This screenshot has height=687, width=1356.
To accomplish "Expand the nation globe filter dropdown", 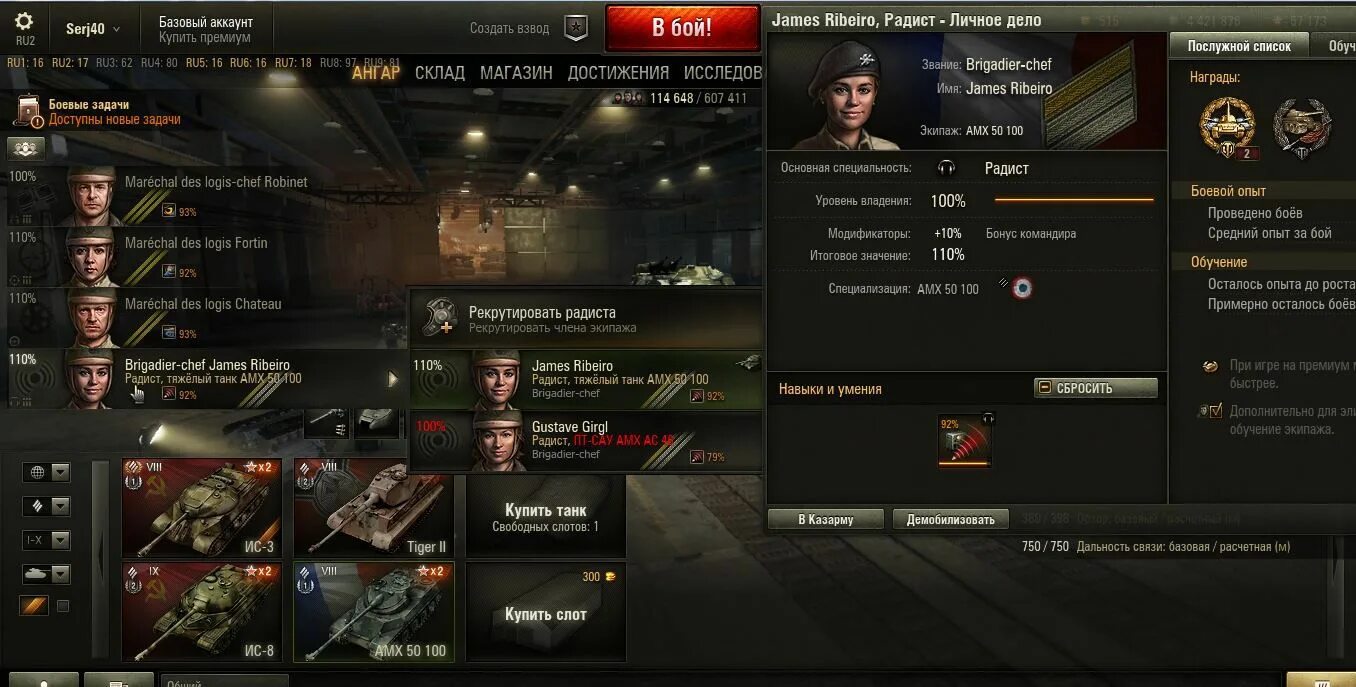I will [46, 472].
